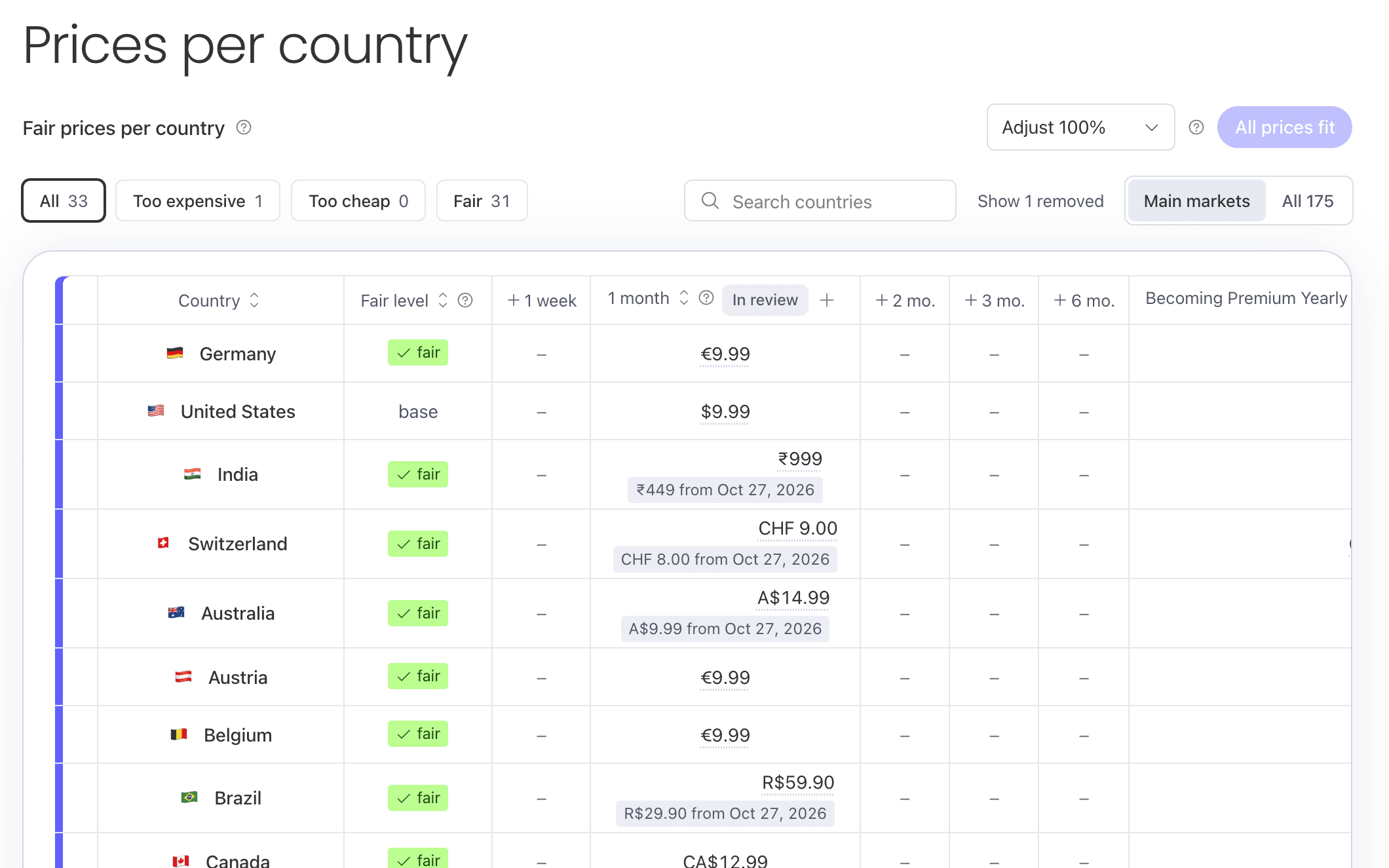
Task: Click the search magnifier icon
Action: coord(710,200)
